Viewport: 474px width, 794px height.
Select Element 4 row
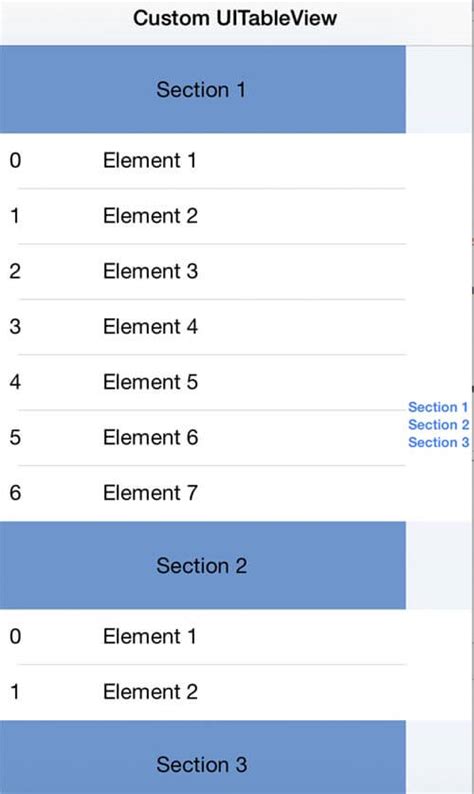203,327
